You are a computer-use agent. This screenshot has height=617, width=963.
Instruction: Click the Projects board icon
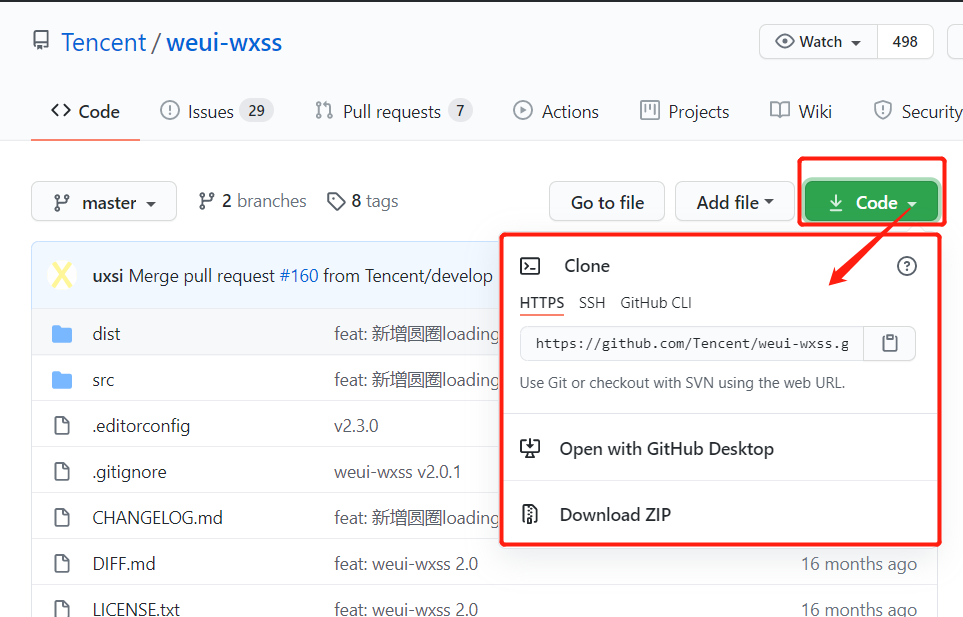[650, 111]
